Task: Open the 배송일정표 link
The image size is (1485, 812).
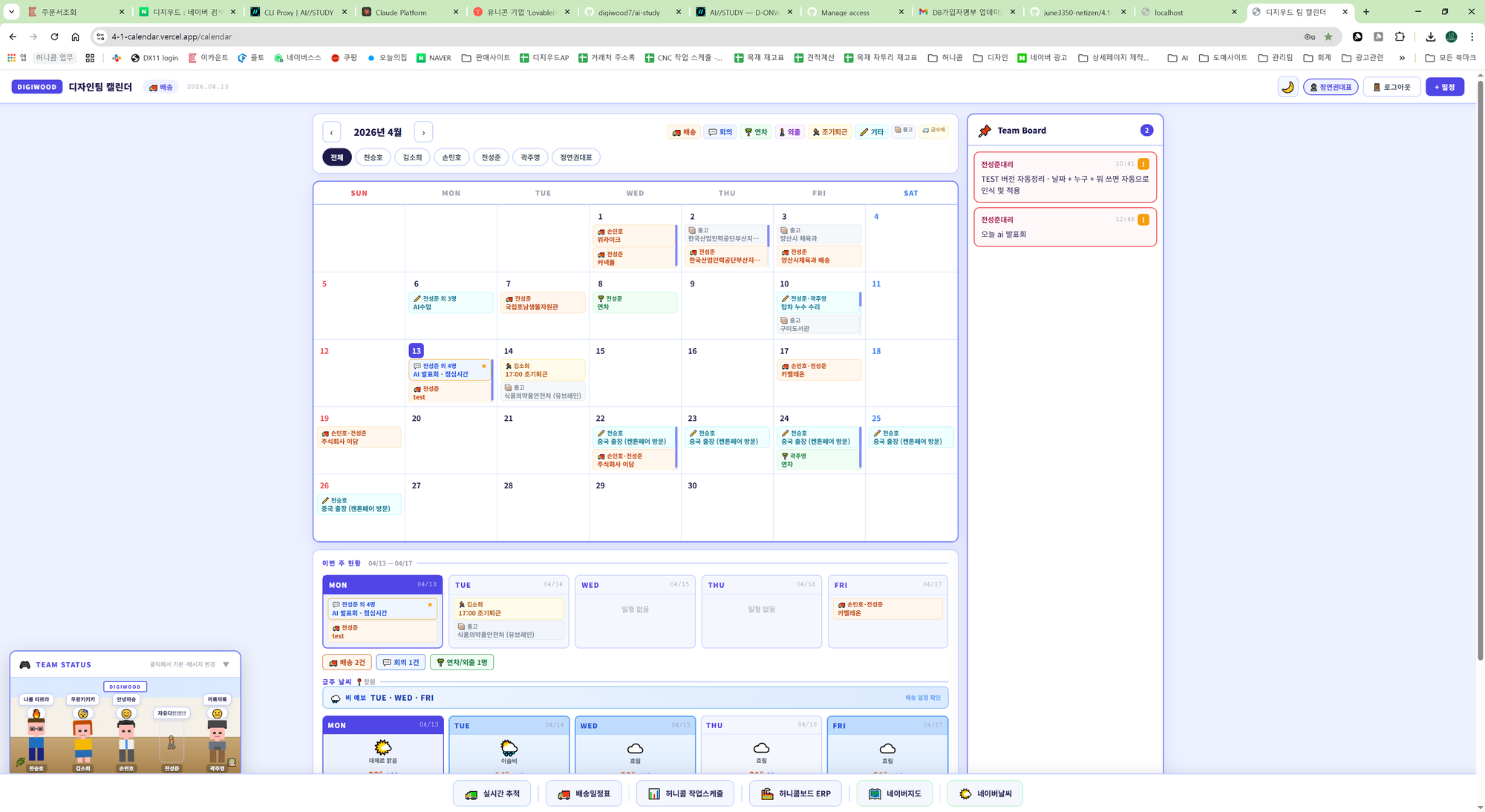Action: click(584, 793)
